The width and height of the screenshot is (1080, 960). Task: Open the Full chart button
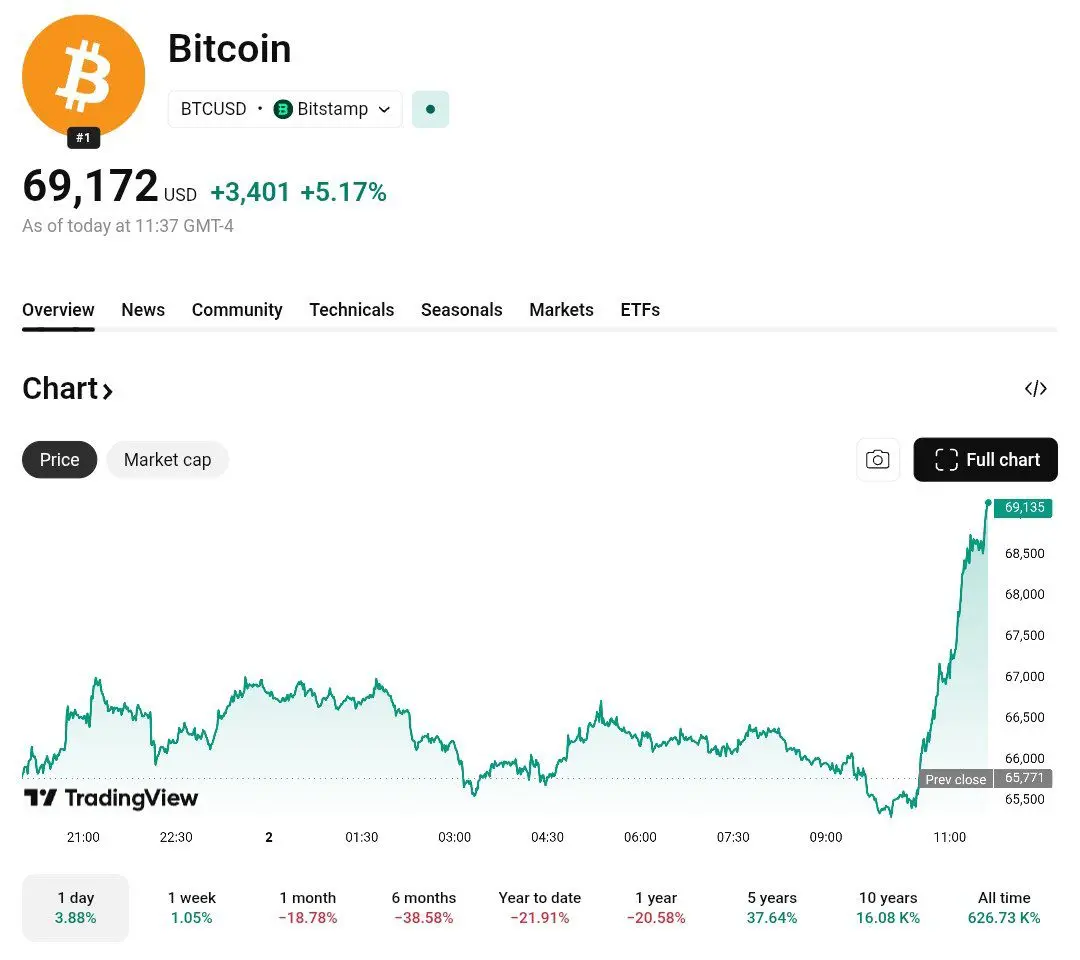coord(985,460)
